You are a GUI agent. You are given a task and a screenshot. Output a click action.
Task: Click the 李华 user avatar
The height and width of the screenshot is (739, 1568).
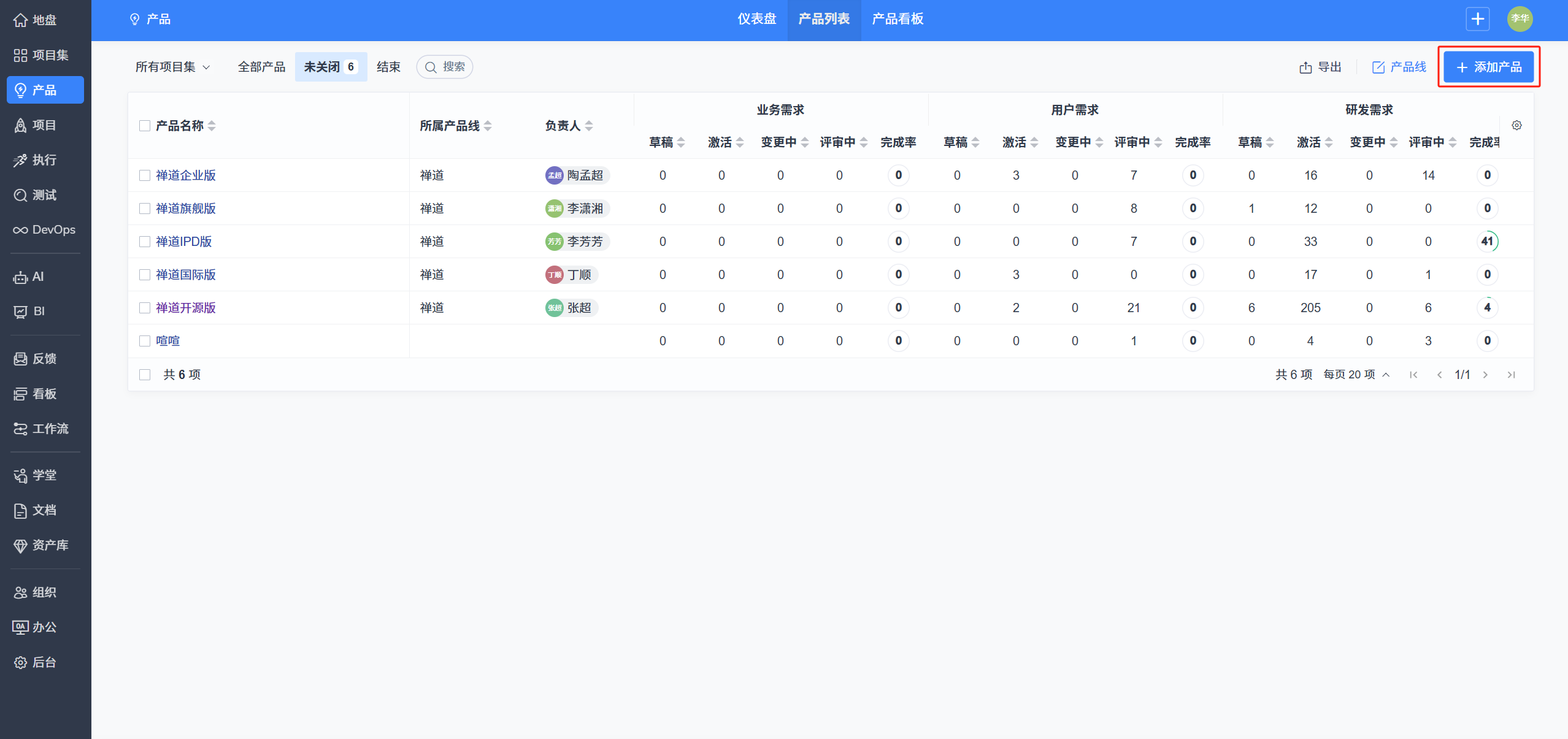click(1520, 19)
